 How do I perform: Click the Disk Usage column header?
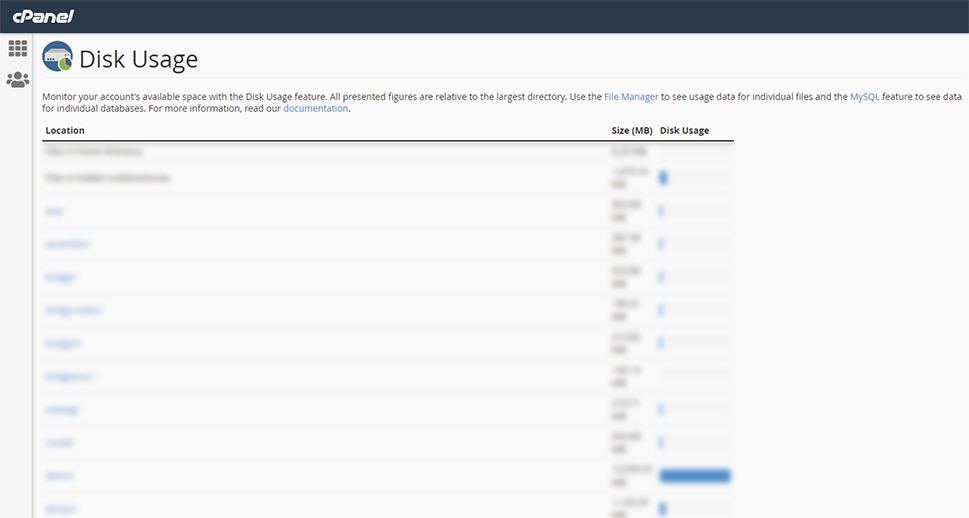684,130
